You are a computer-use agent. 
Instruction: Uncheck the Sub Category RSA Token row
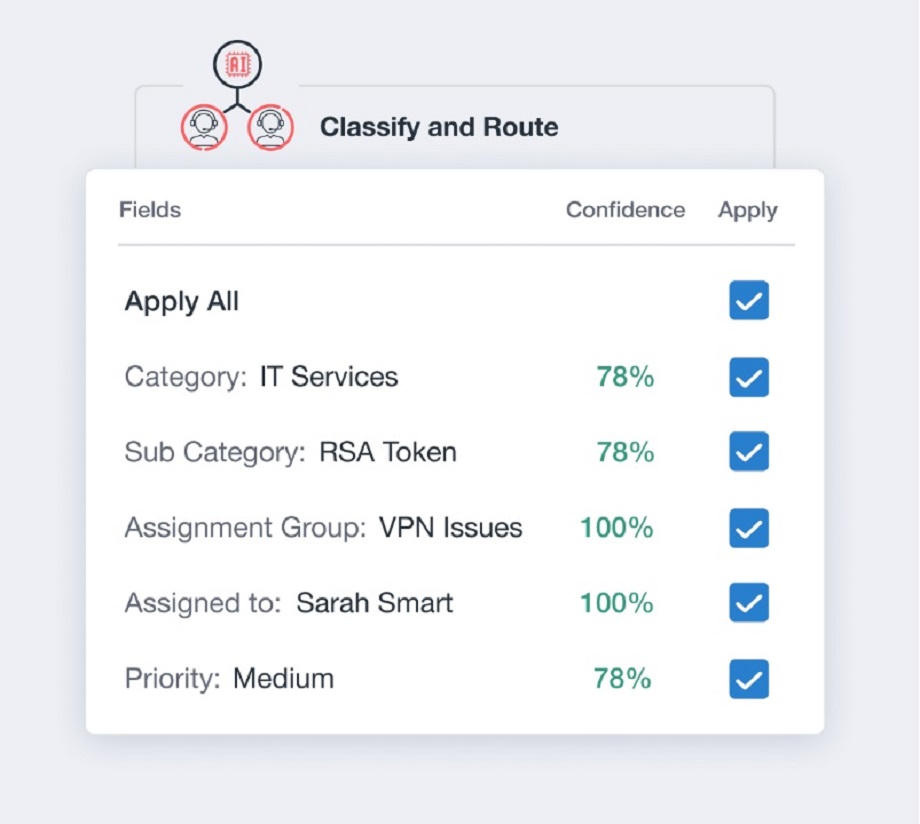click(748, 452)
